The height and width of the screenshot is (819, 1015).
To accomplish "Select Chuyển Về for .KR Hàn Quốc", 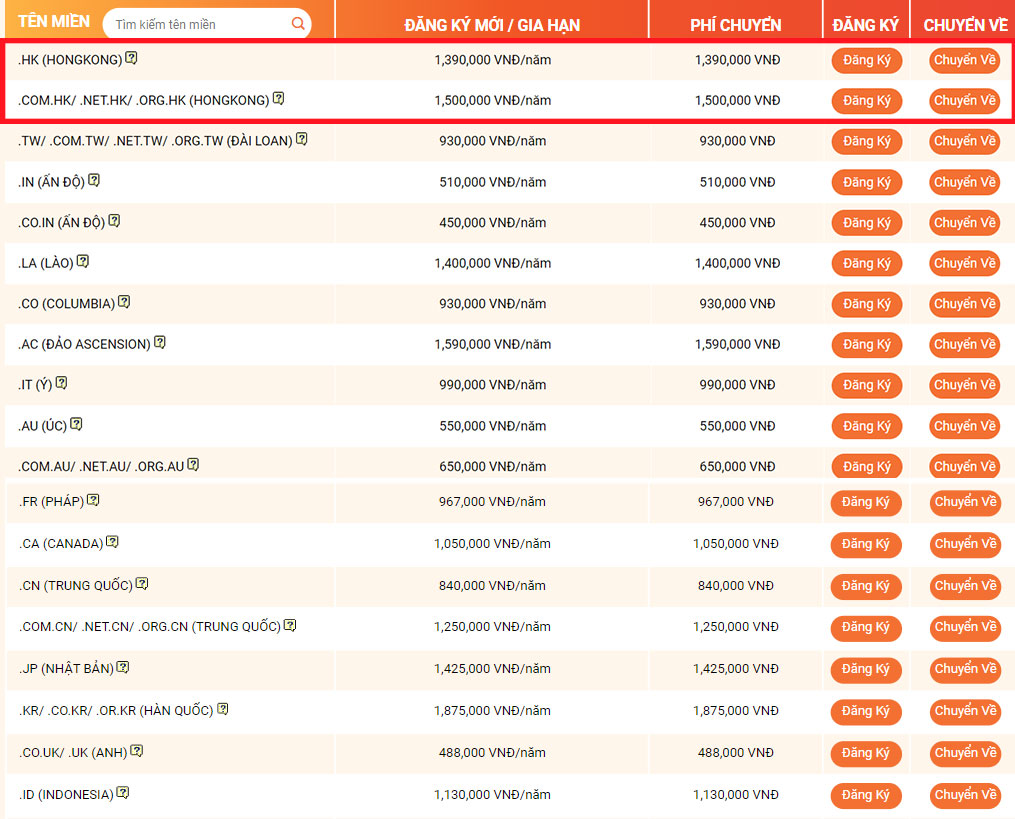I will (x=964, y=711).
